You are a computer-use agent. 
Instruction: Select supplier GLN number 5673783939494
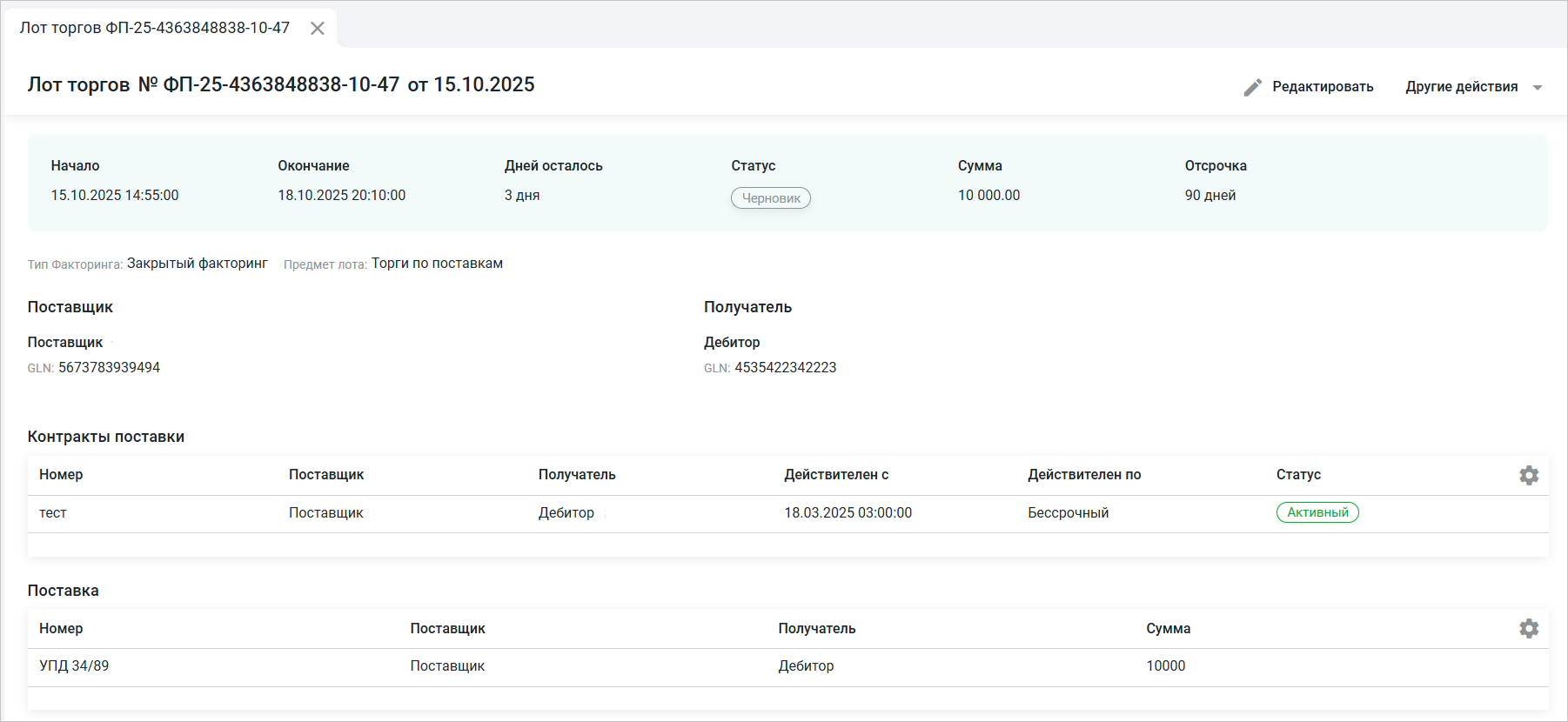[x=109, y=368]
